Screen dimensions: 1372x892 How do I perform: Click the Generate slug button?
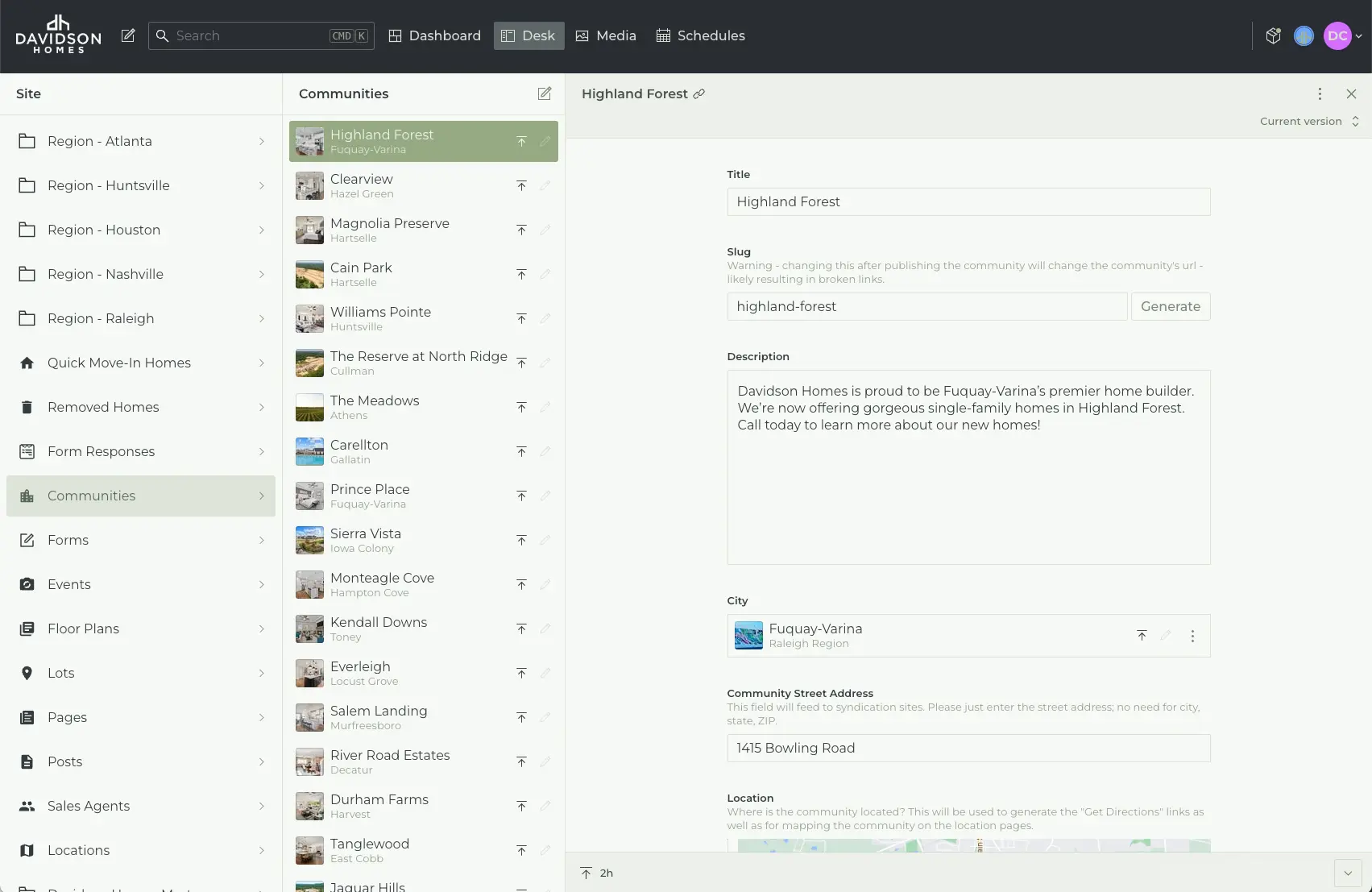tap(1170, 306)
